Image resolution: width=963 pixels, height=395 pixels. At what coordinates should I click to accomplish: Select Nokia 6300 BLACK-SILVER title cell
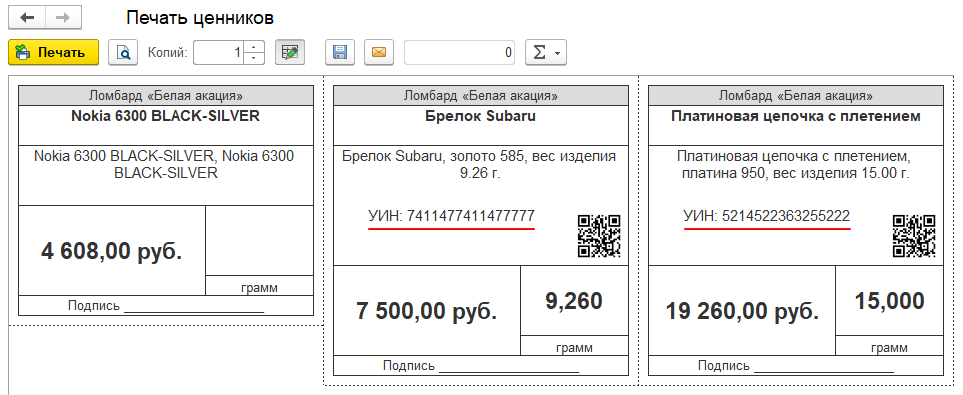[166, 125]
